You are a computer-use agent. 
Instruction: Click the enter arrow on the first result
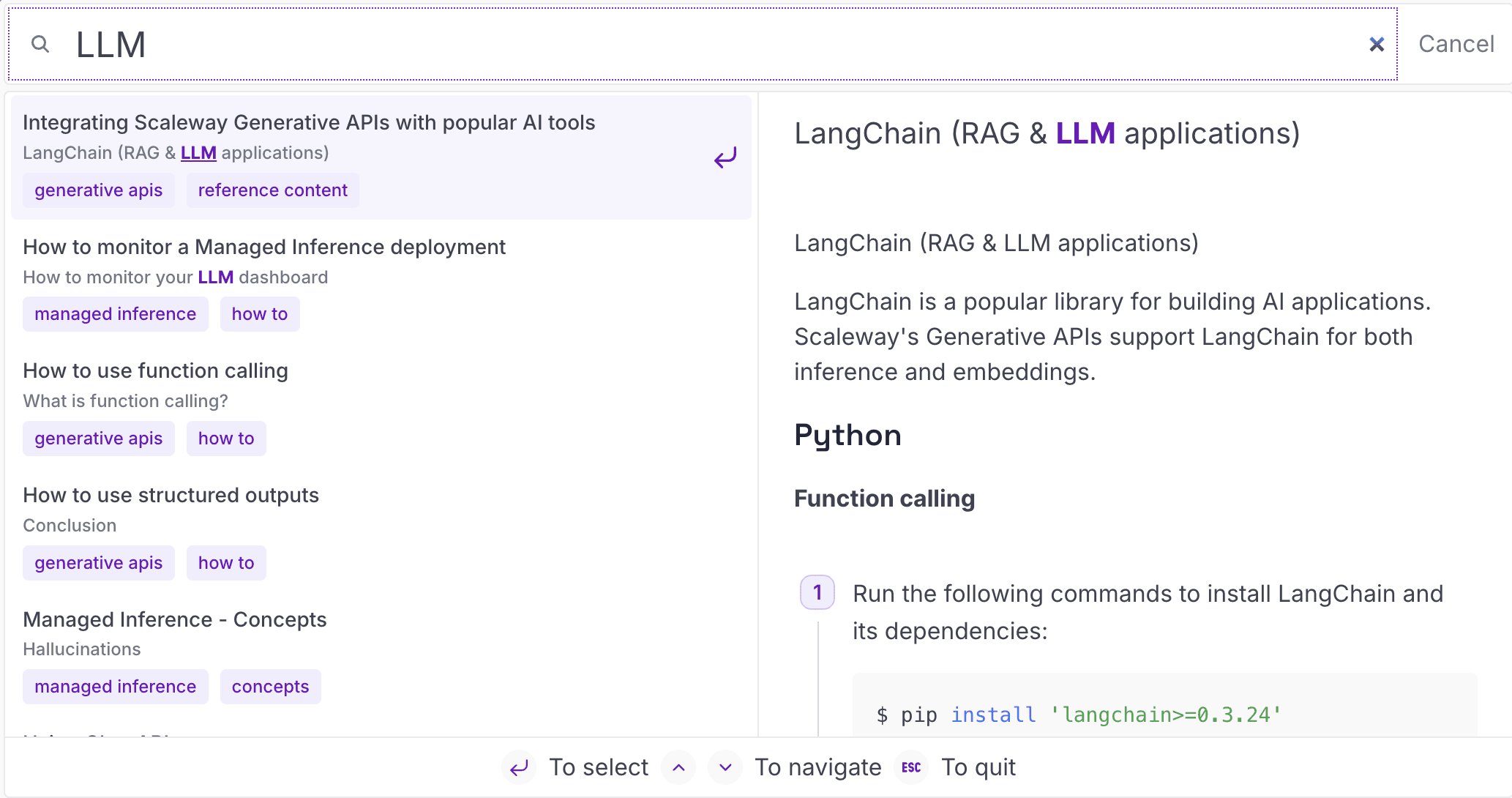pos(725,158)
